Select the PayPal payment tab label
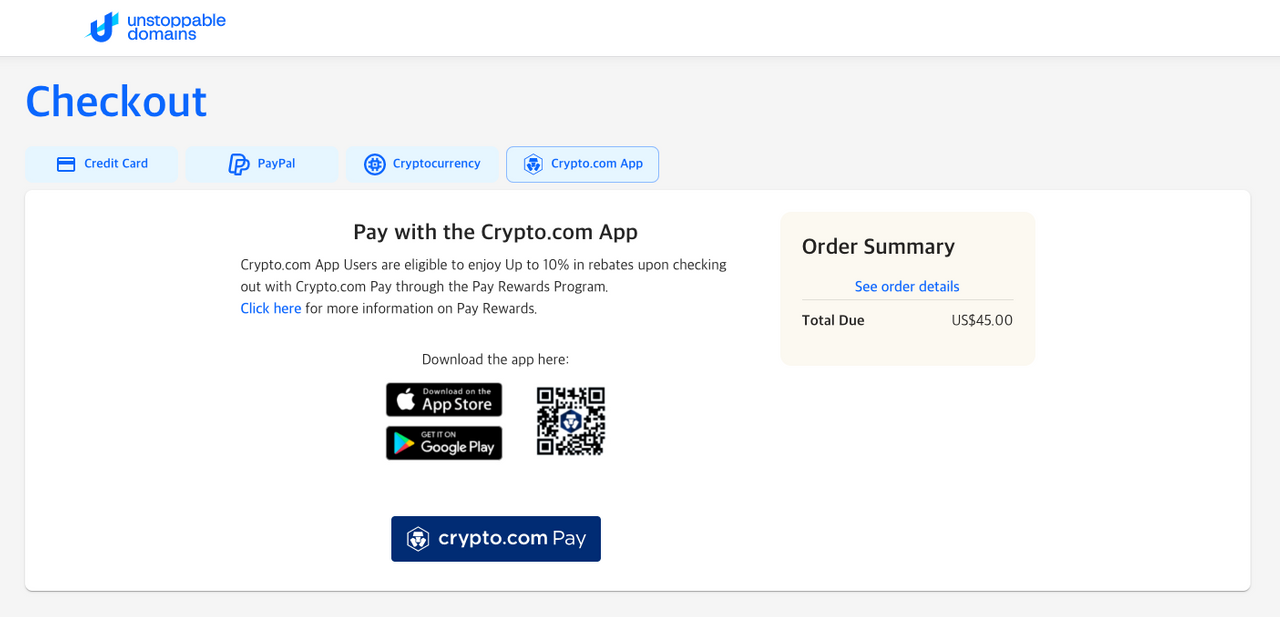The height and width of the screenshot is (617, 1280). 276,164
